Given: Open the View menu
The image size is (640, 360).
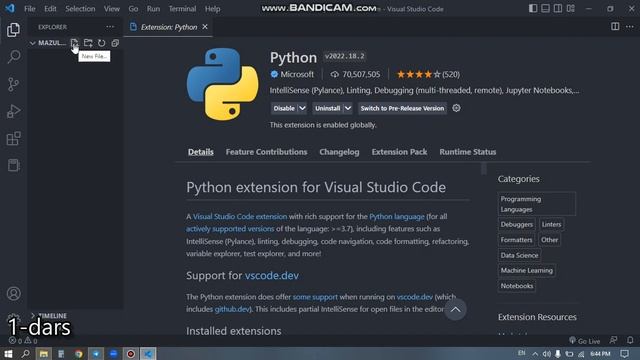Looking at the screenshot, I should tap(111, 9).
